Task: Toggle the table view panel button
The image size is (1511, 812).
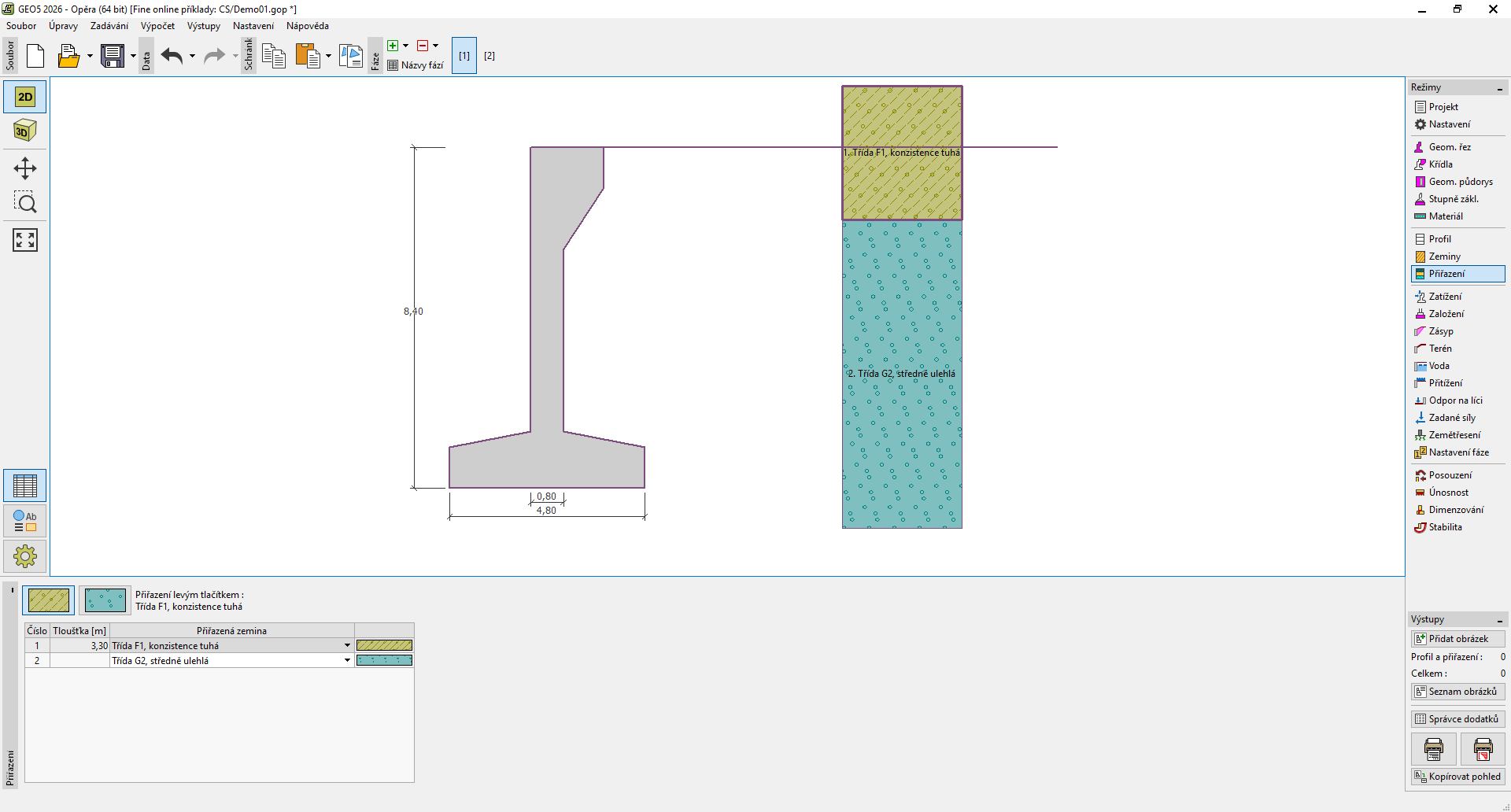Action: [x=25, y=485]
